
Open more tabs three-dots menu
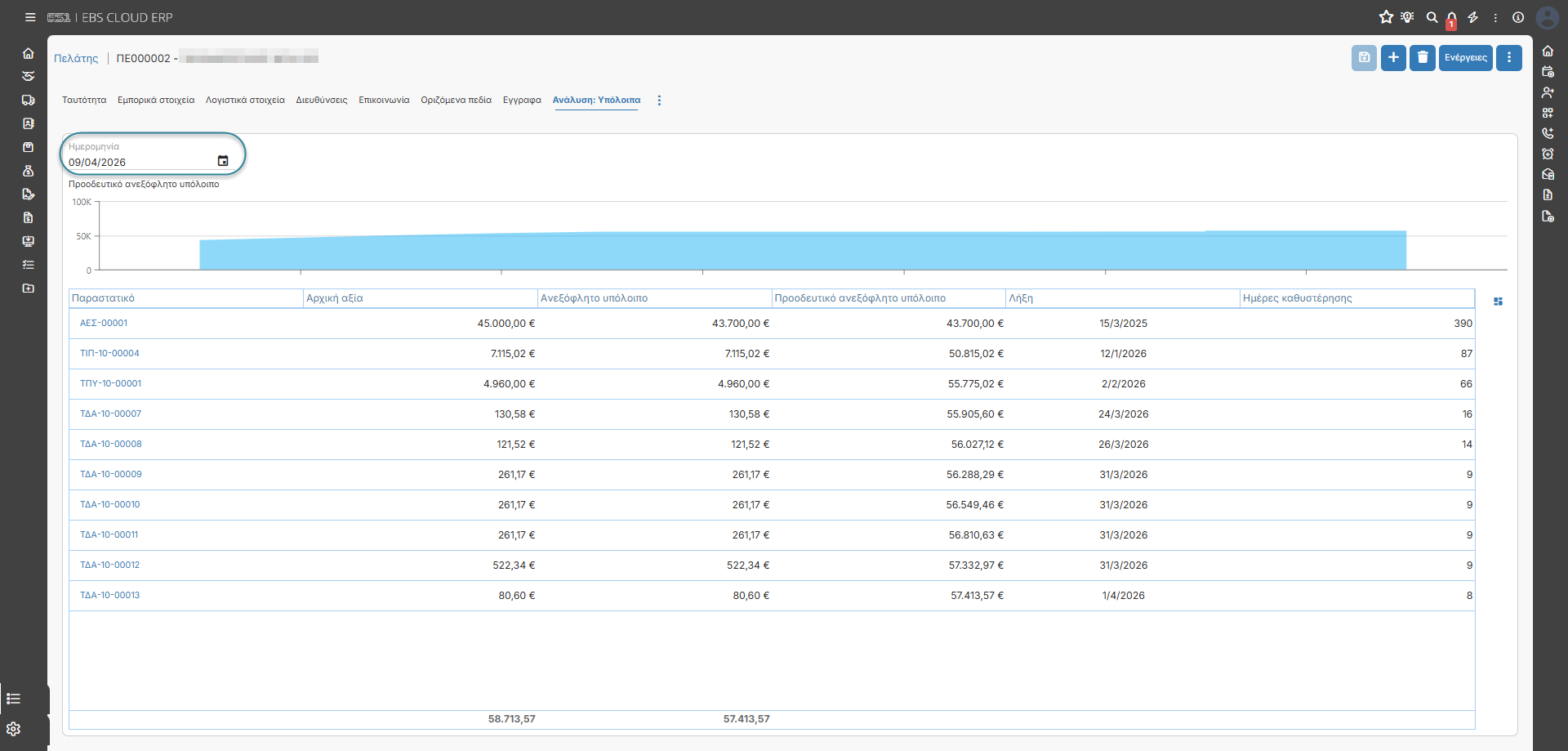[x=659, y=101]
